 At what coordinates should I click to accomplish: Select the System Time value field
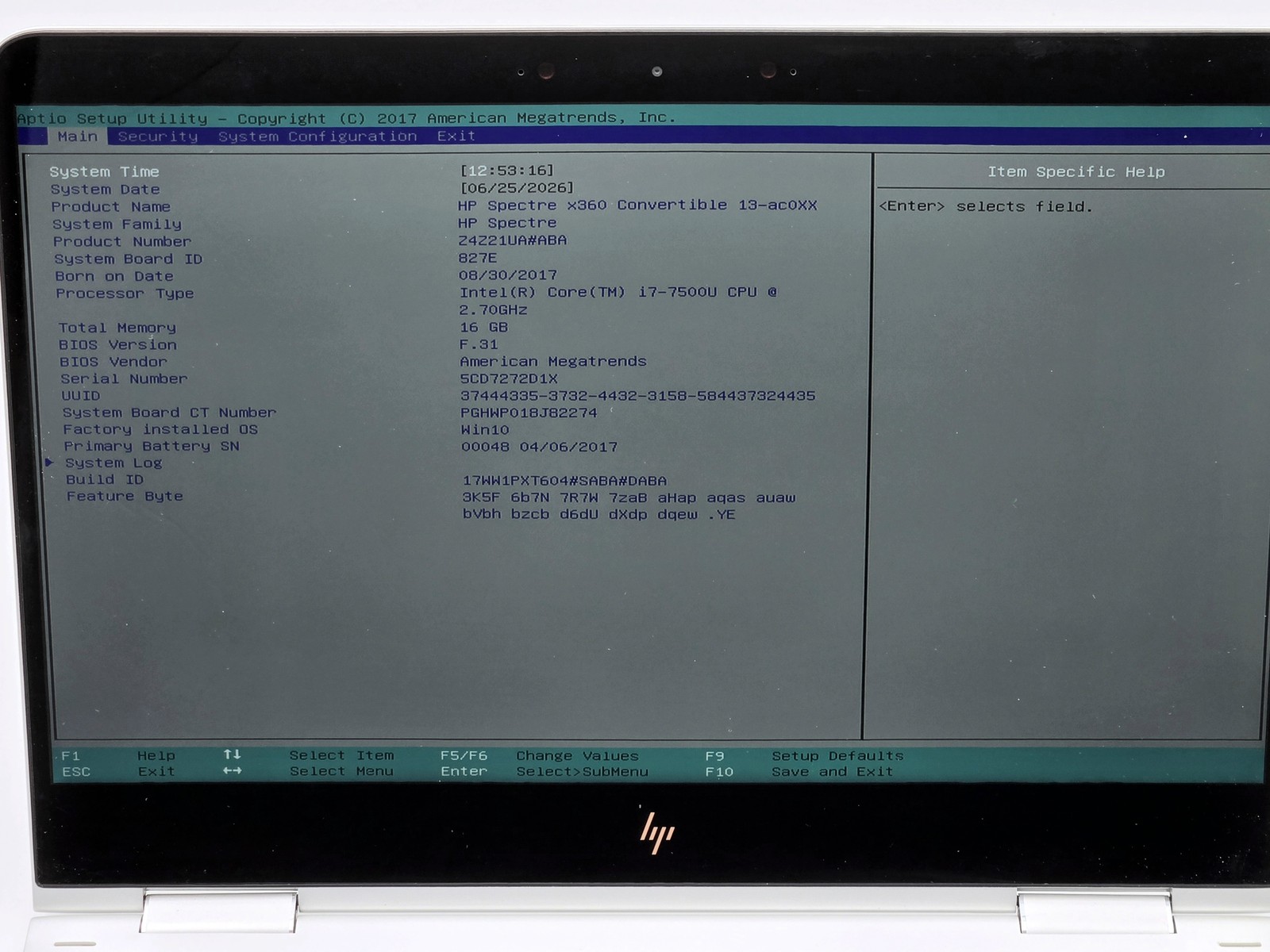click(x=506, y=171)
